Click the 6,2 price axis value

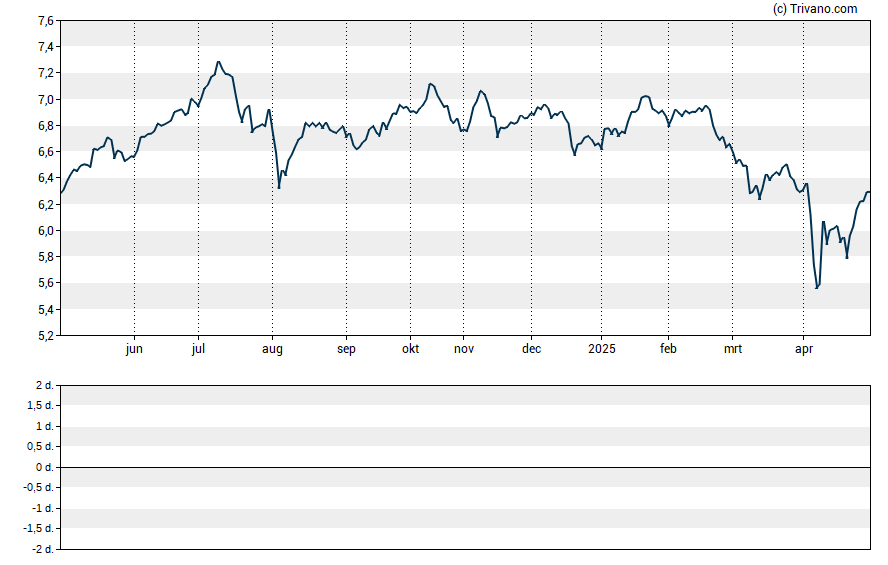46,204
